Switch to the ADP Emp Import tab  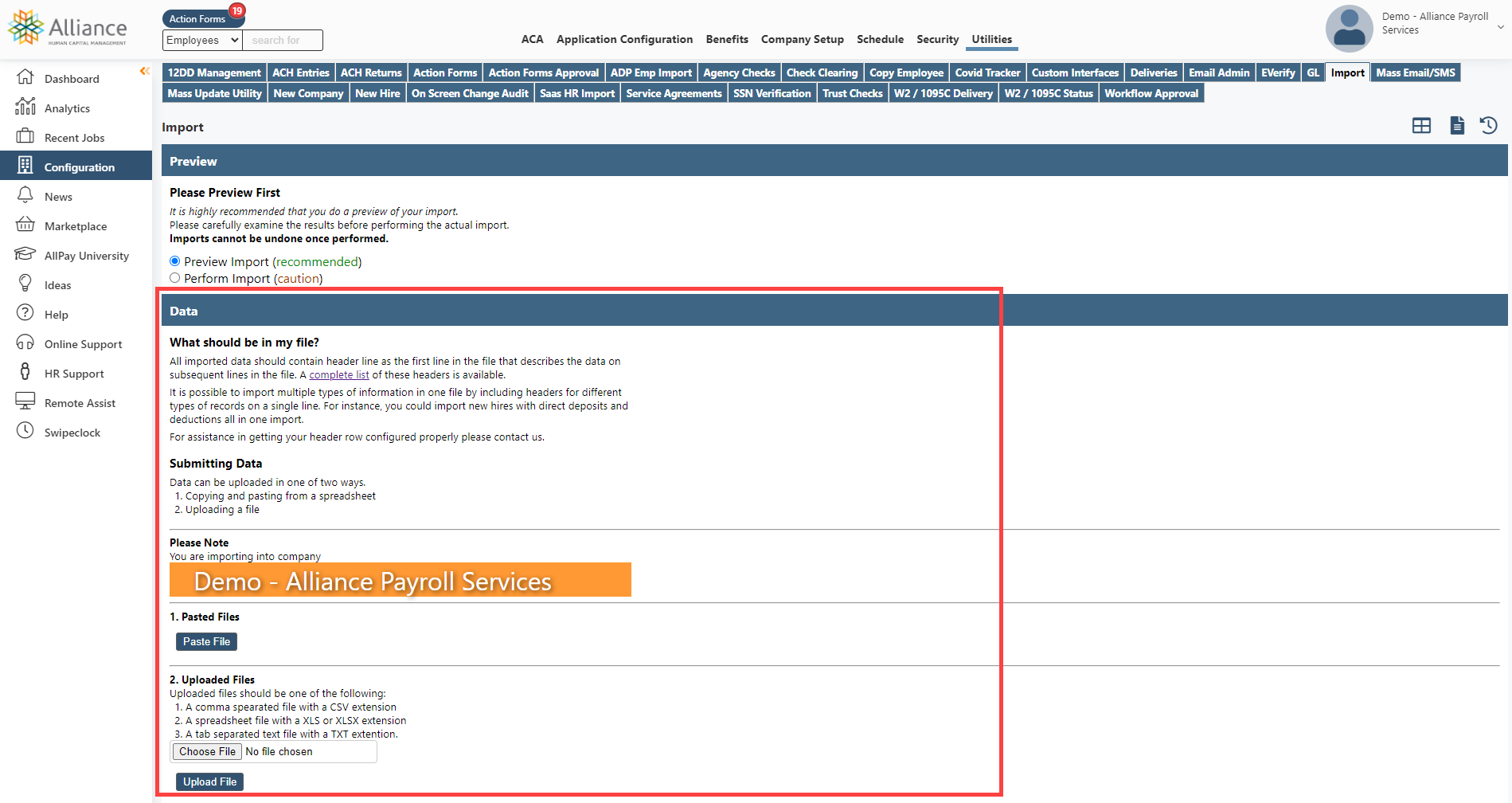651,72
